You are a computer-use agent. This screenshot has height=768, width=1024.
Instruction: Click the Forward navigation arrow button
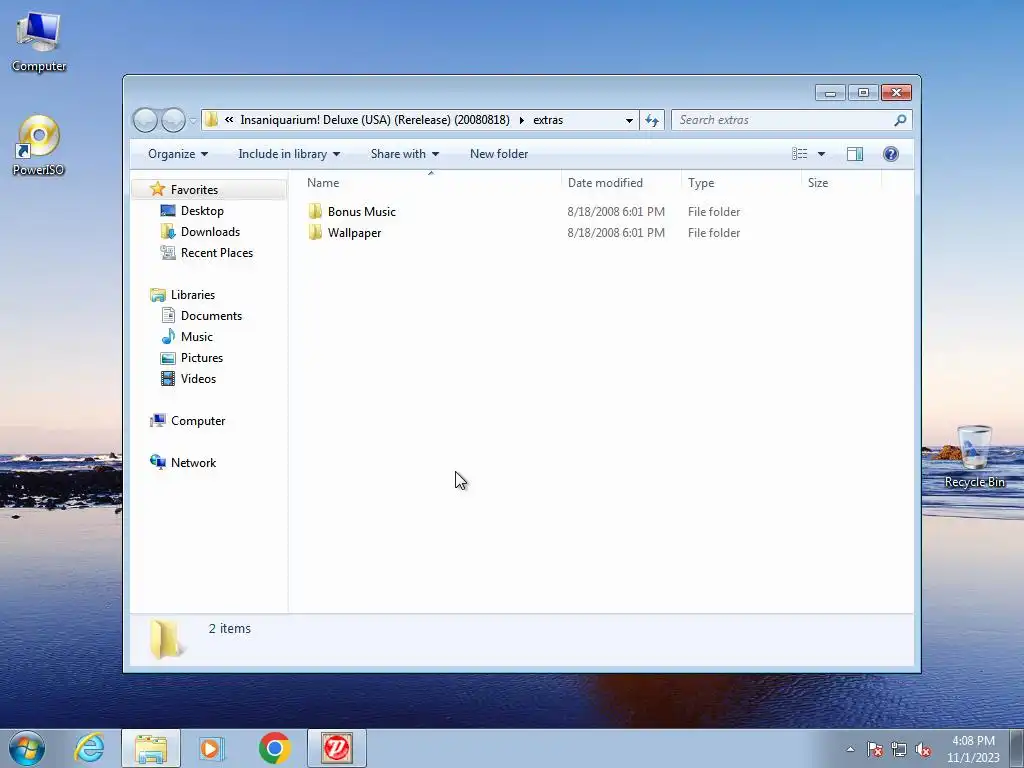click(x=173, y=120)
